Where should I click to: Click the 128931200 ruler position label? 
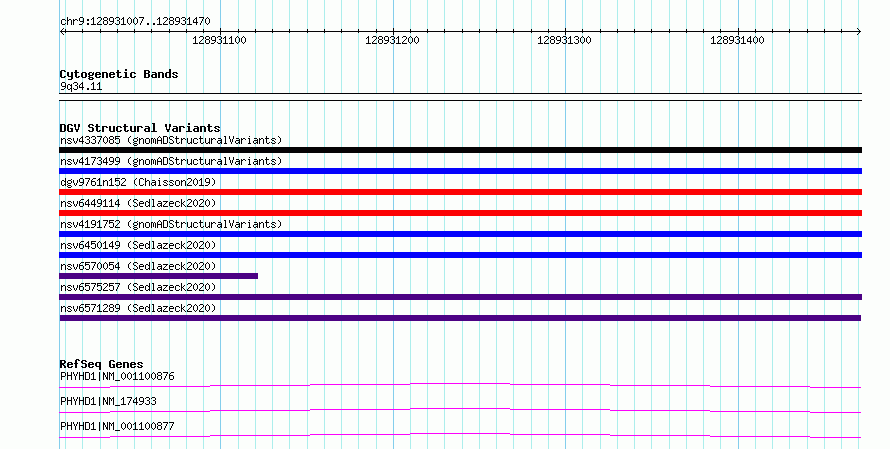coord(392,40)
